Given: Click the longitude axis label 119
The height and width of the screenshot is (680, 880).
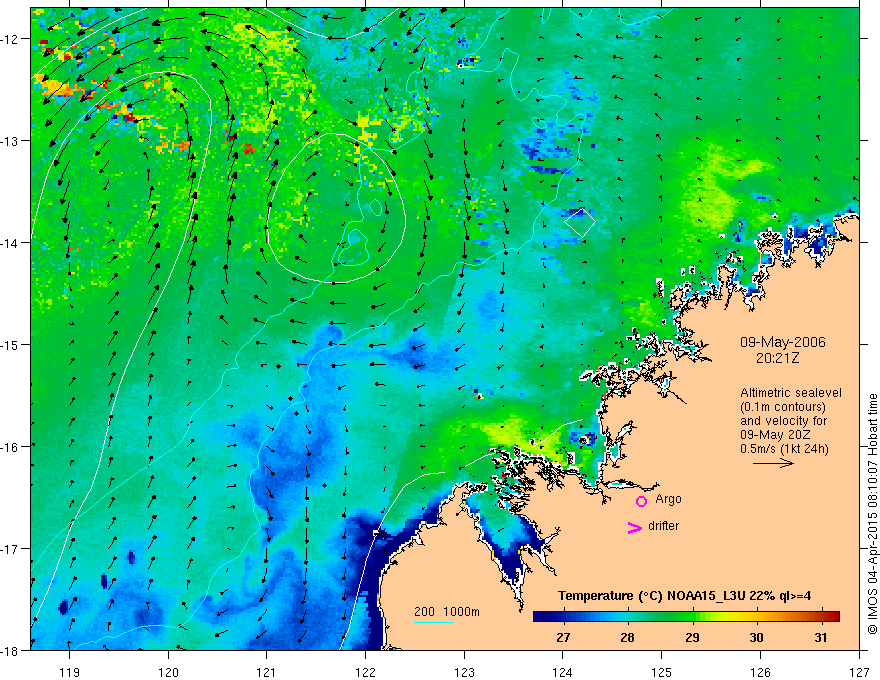Looking at the screenshot, I should tap(70, 673).
